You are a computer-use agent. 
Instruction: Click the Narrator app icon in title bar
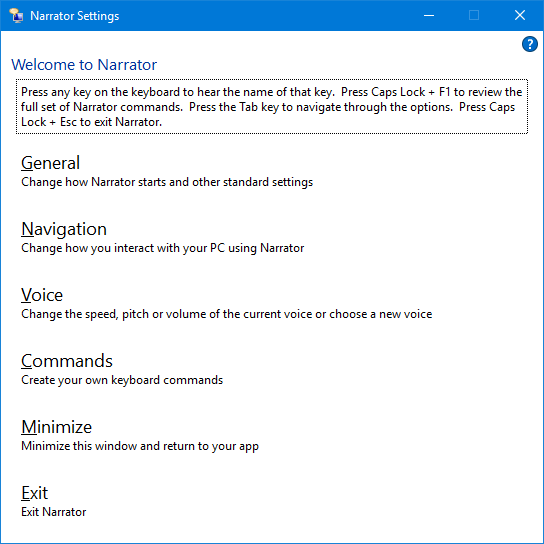coord(16,16)
